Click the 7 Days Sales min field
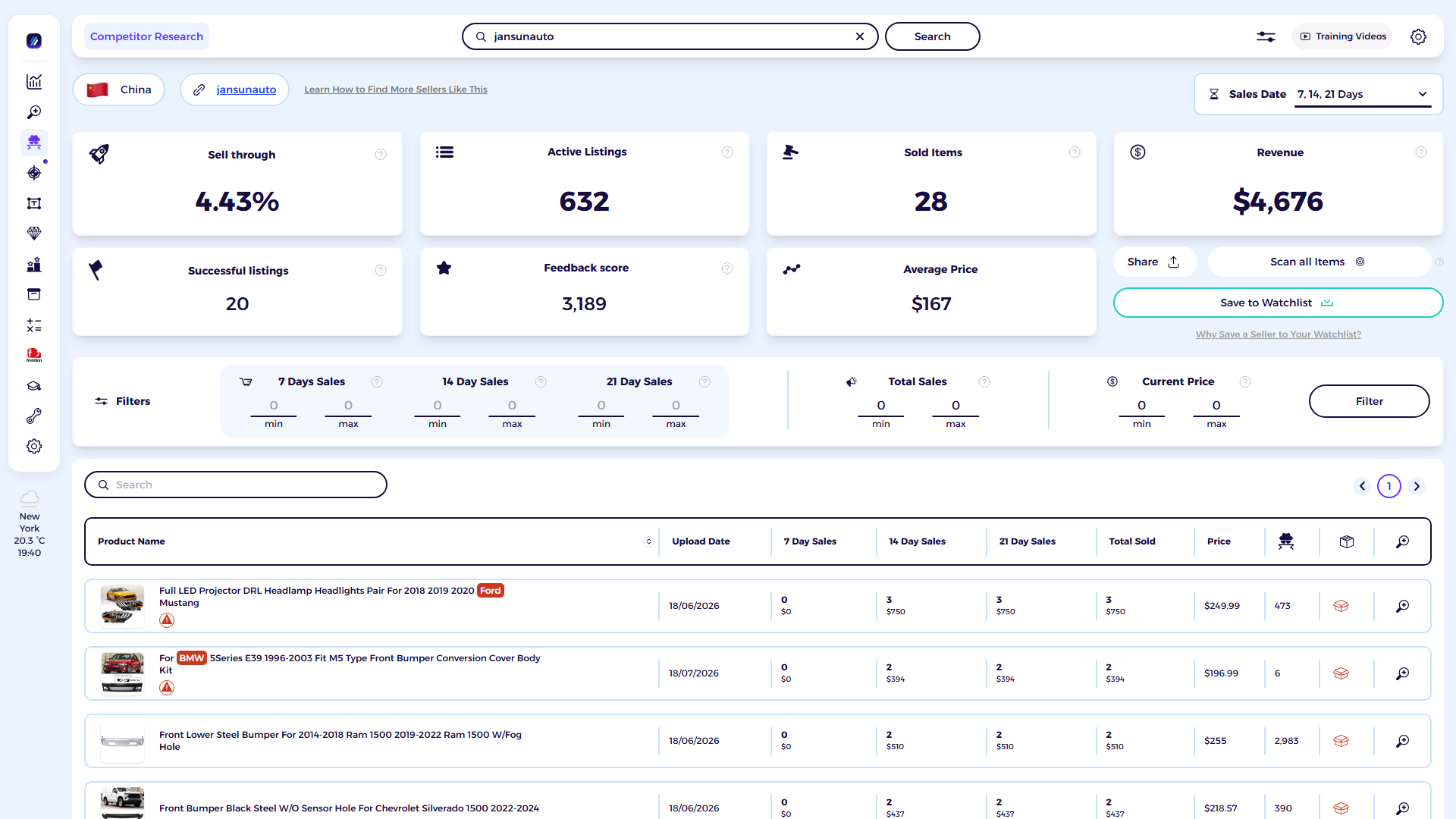 click(x=274, y=406)
